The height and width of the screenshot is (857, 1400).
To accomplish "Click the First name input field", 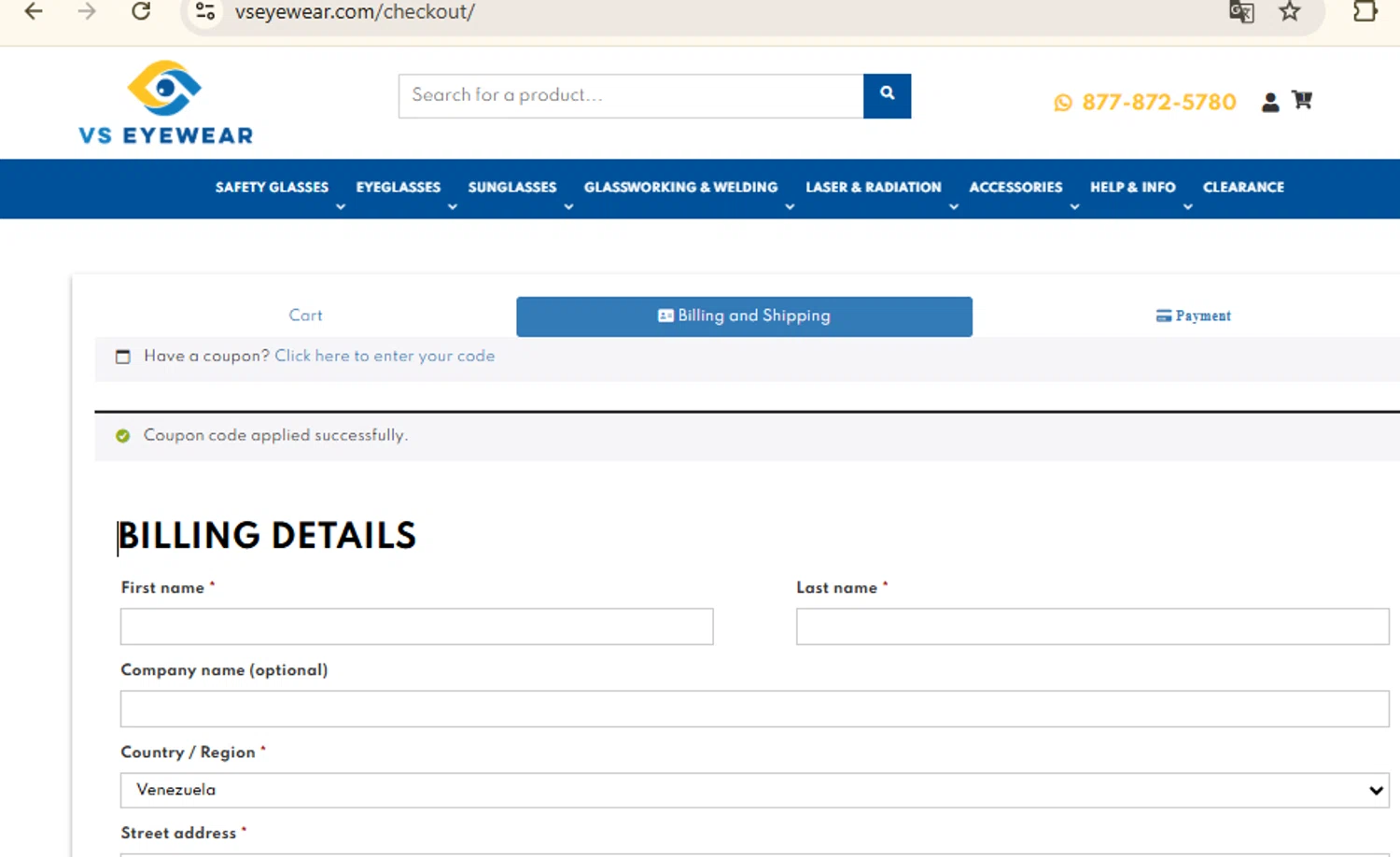I will [x=416, y=626].
